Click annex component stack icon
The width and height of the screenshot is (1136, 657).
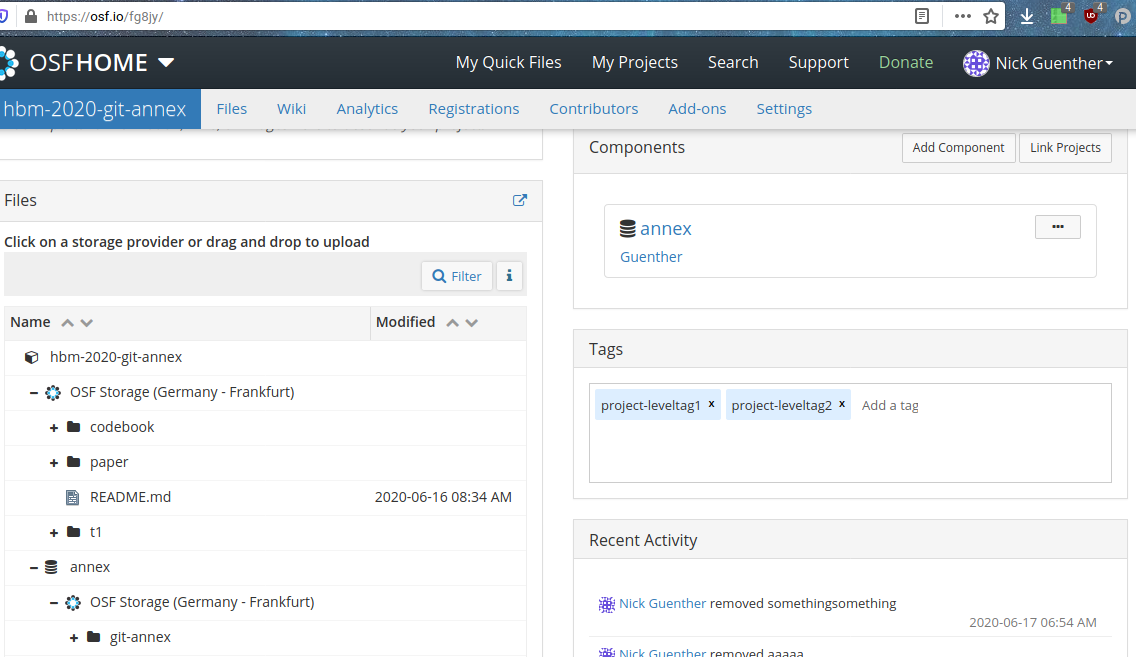coord(627,229)
